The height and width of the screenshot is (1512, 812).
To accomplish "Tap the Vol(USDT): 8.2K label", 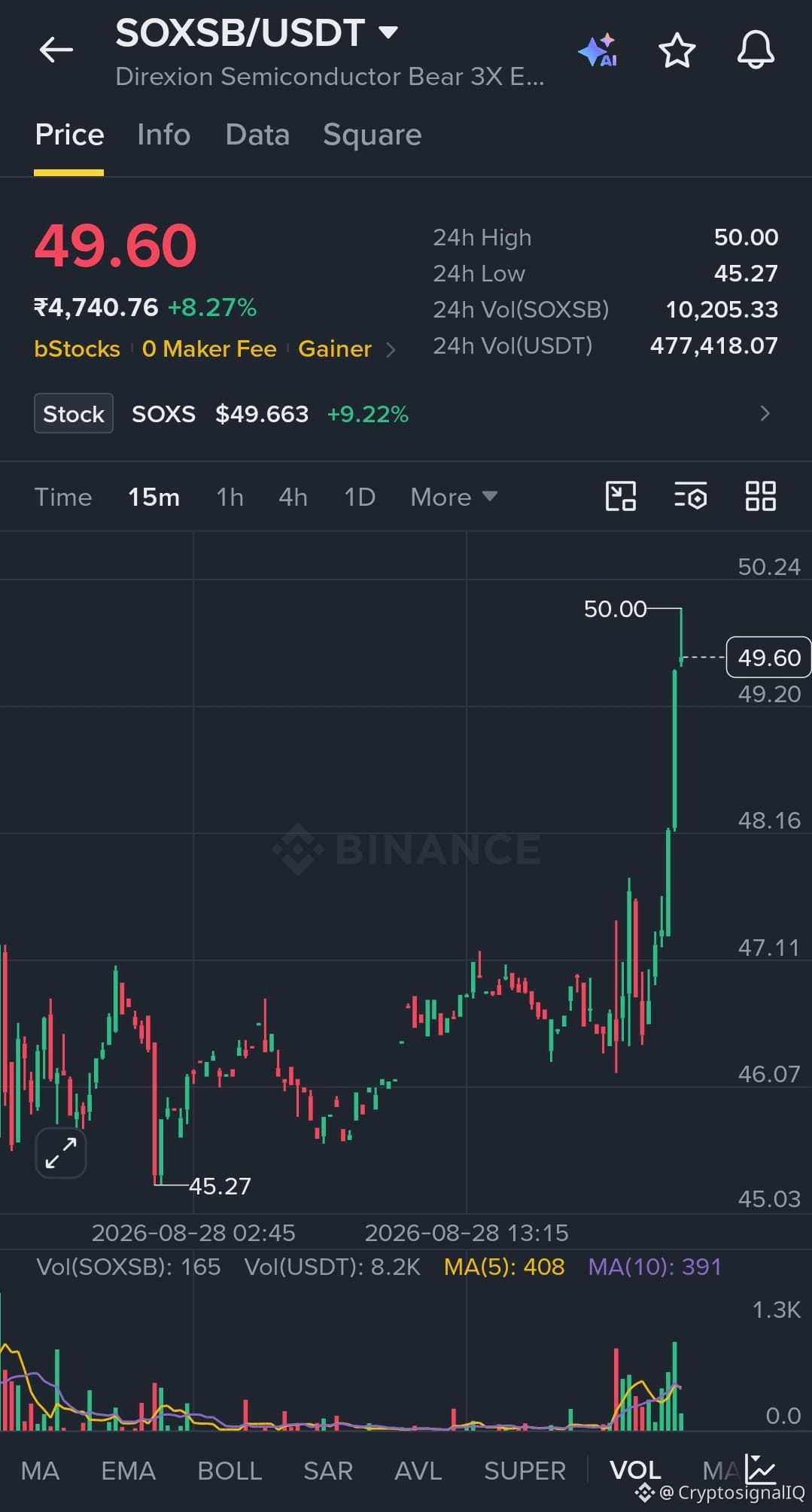I will click(x=333, y=1267).
